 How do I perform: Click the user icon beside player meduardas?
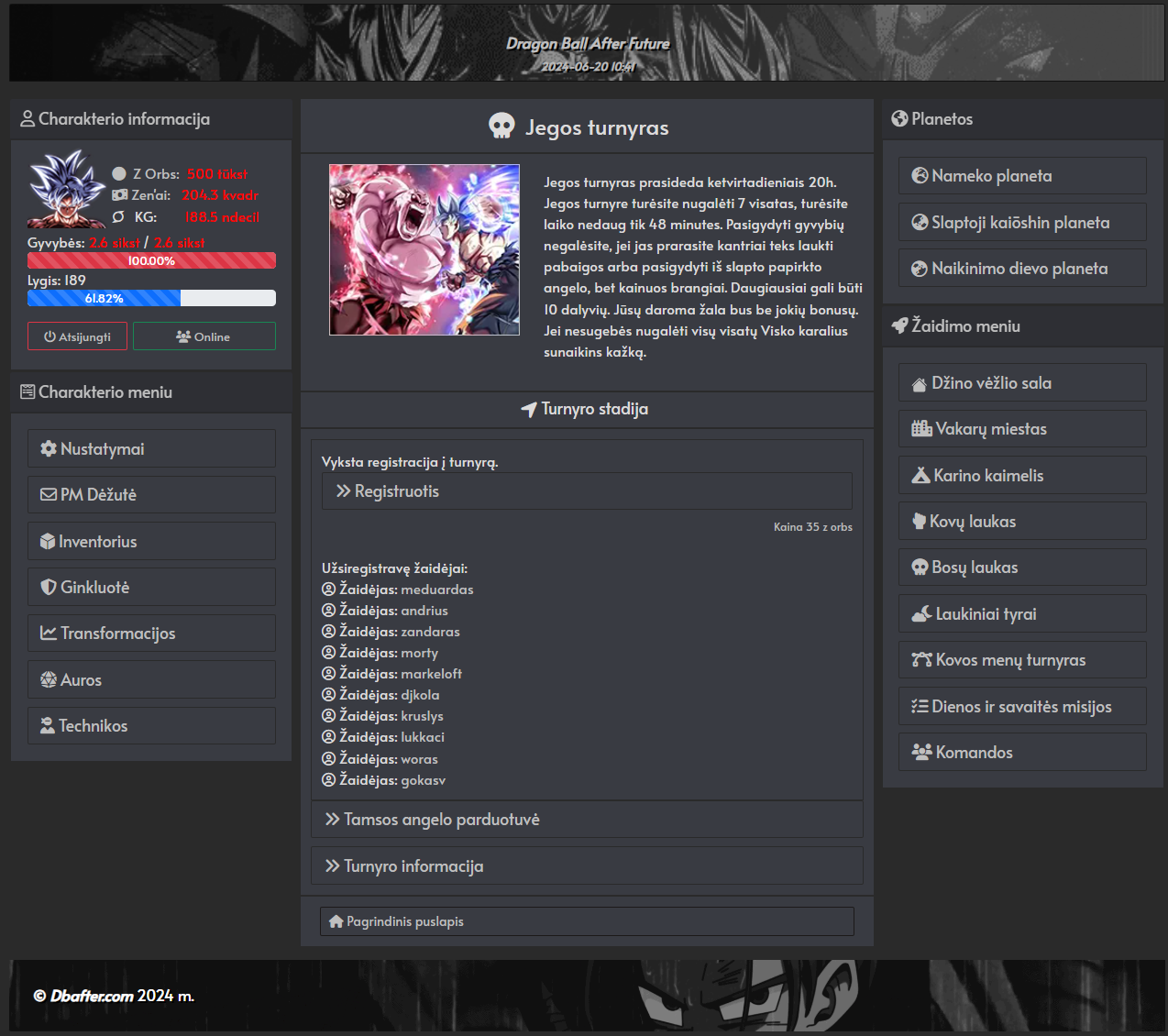[x=328, y=590]
